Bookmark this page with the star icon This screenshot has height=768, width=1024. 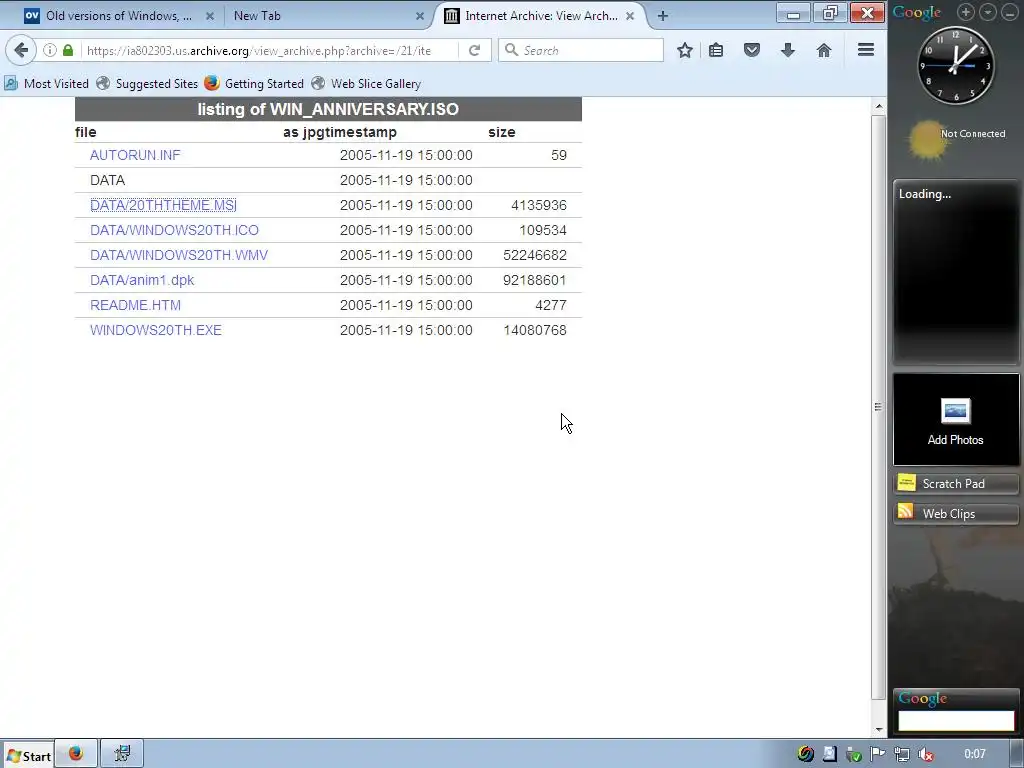(x=684, y=50)
